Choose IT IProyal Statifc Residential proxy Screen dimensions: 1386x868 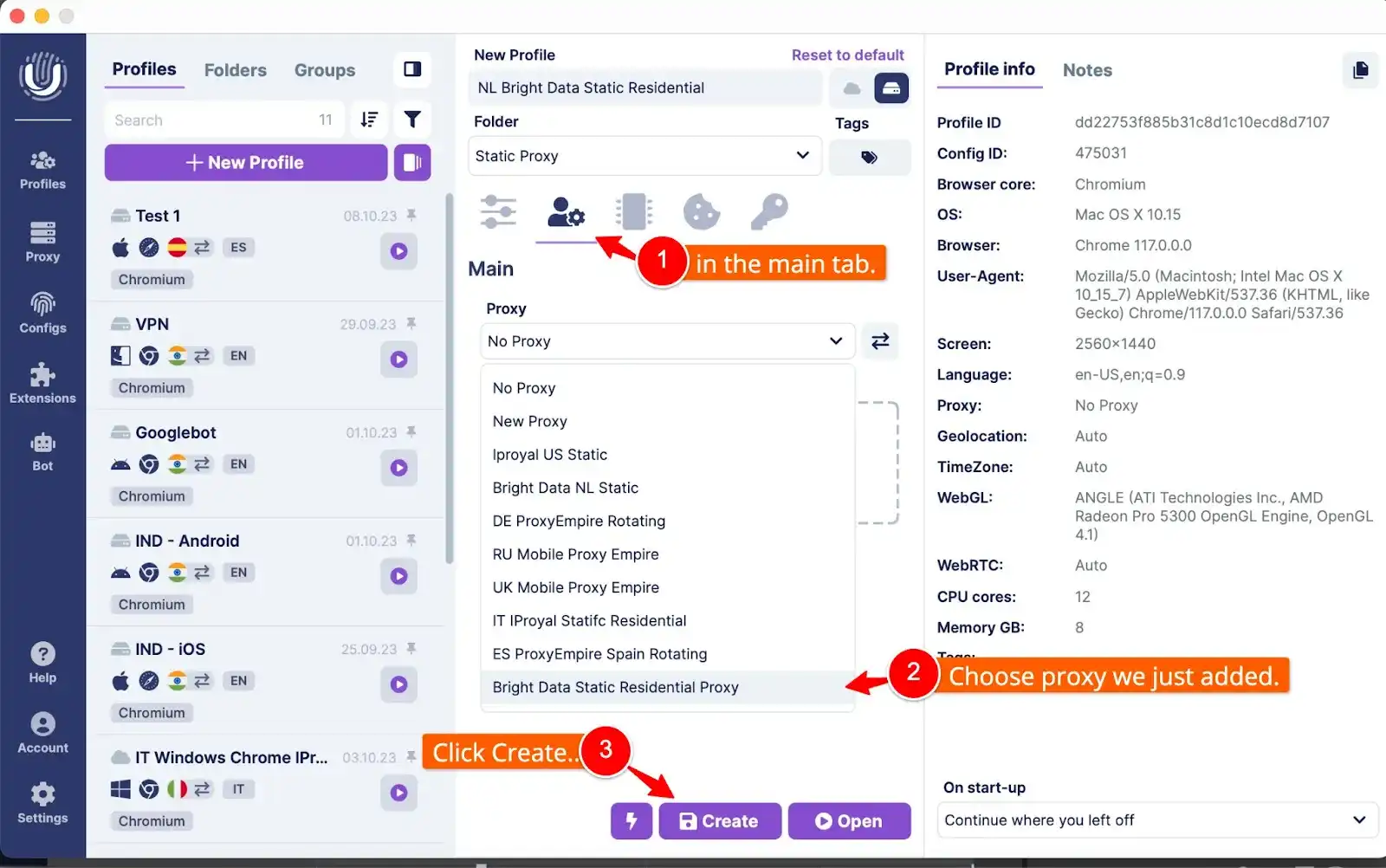pos(667,621)
